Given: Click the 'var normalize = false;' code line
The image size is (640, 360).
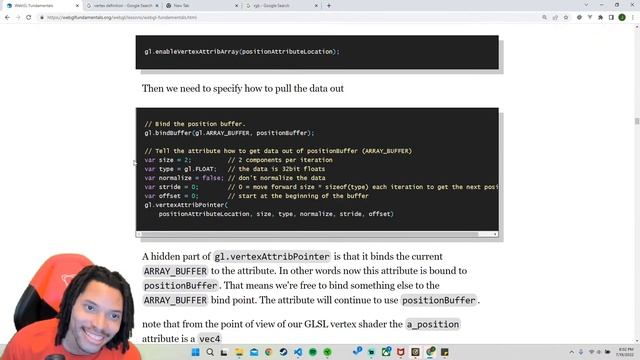Looking at the screenshot, I should coord(184,178).
